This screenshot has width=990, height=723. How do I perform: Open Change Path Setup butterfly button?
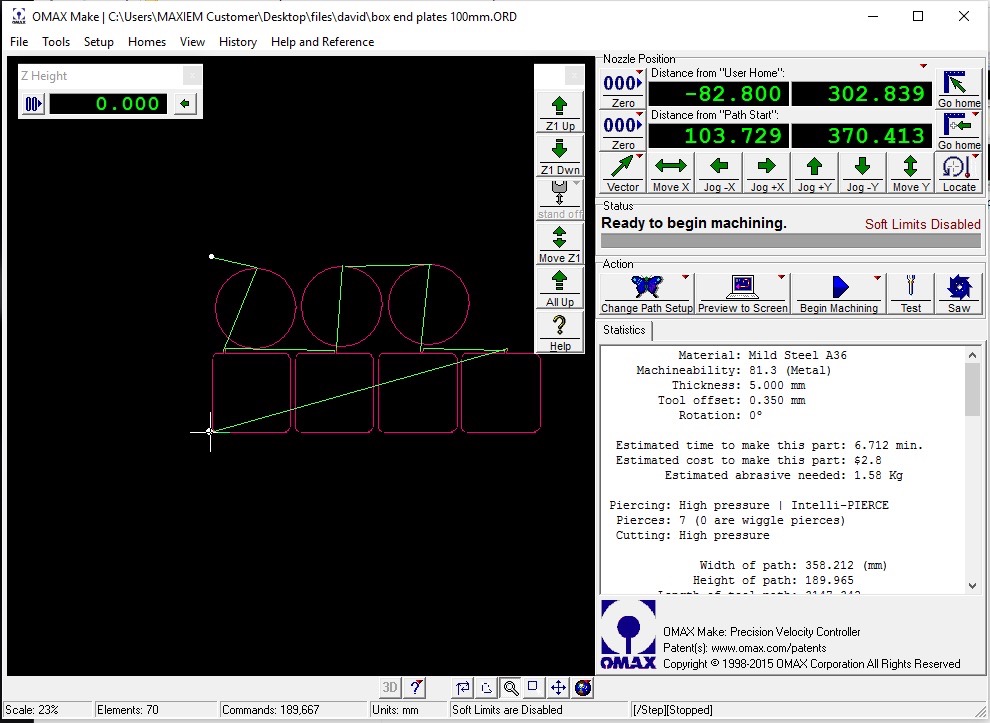(x=647, y=294)
